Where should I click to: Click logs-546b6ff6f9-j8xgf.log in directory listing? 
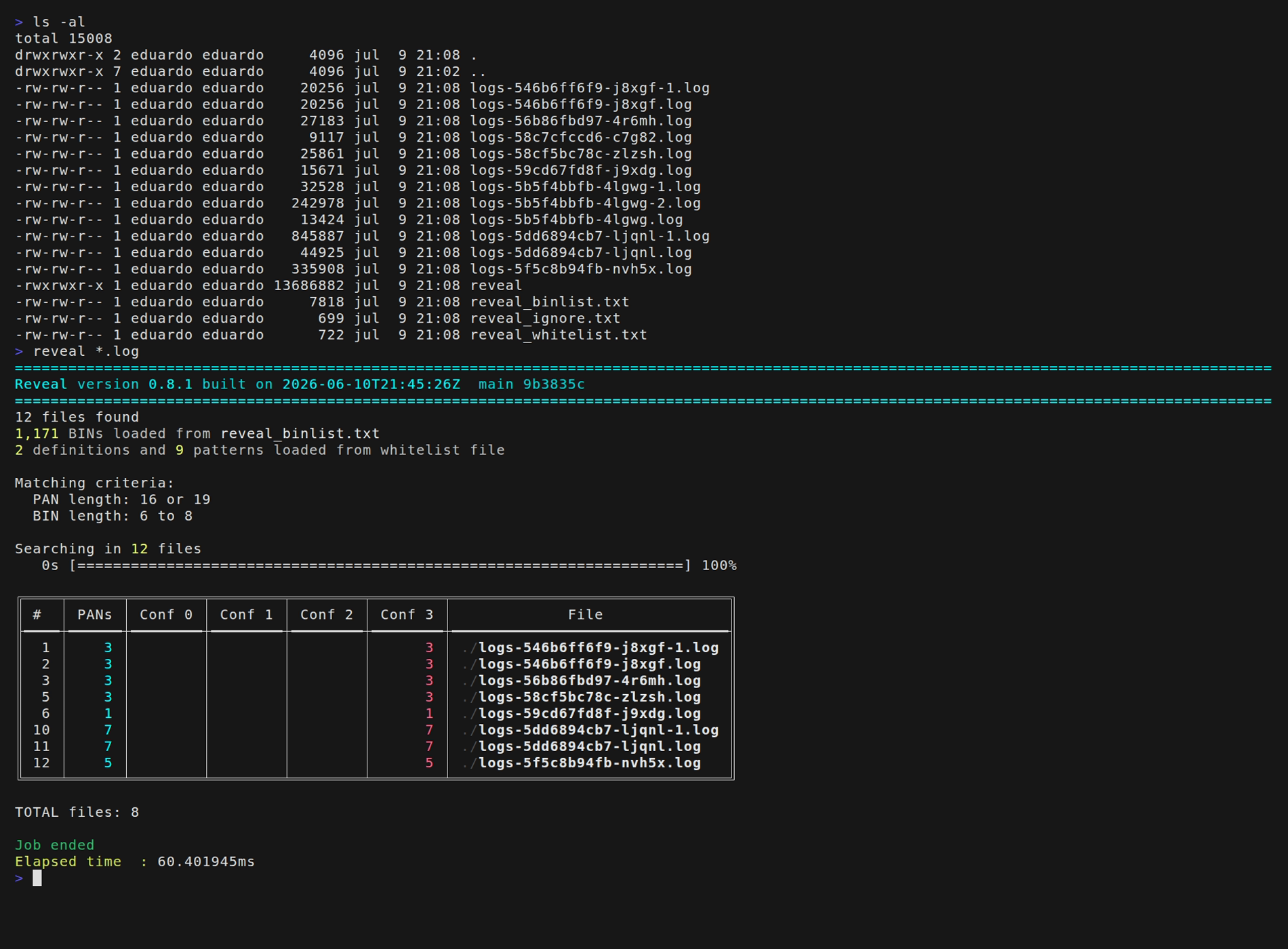click(581, 104)
